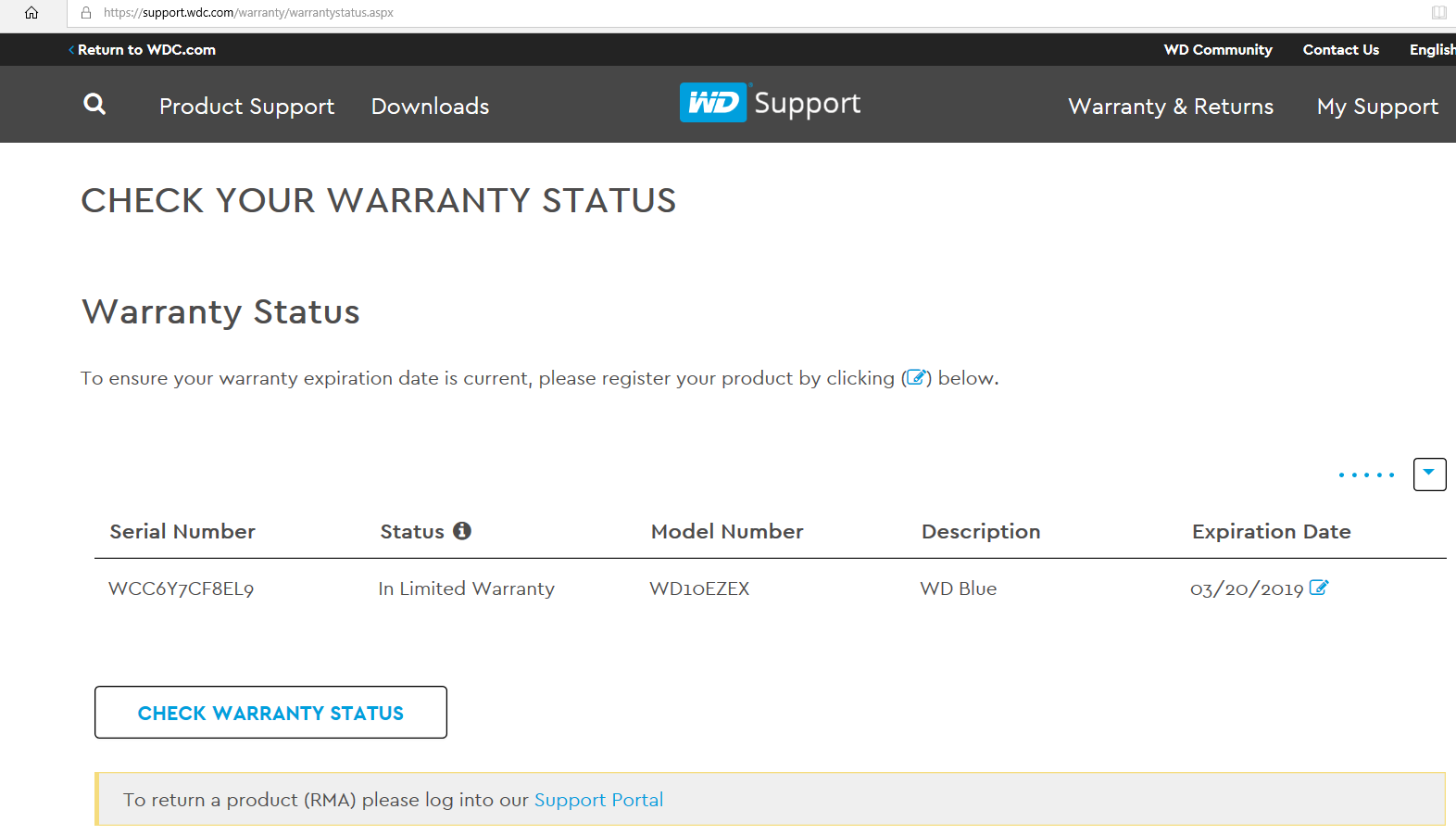Click the padlock icon in address bar
Image resolution: width=1456 pixels, height=835 pixels.
[86, 13]
